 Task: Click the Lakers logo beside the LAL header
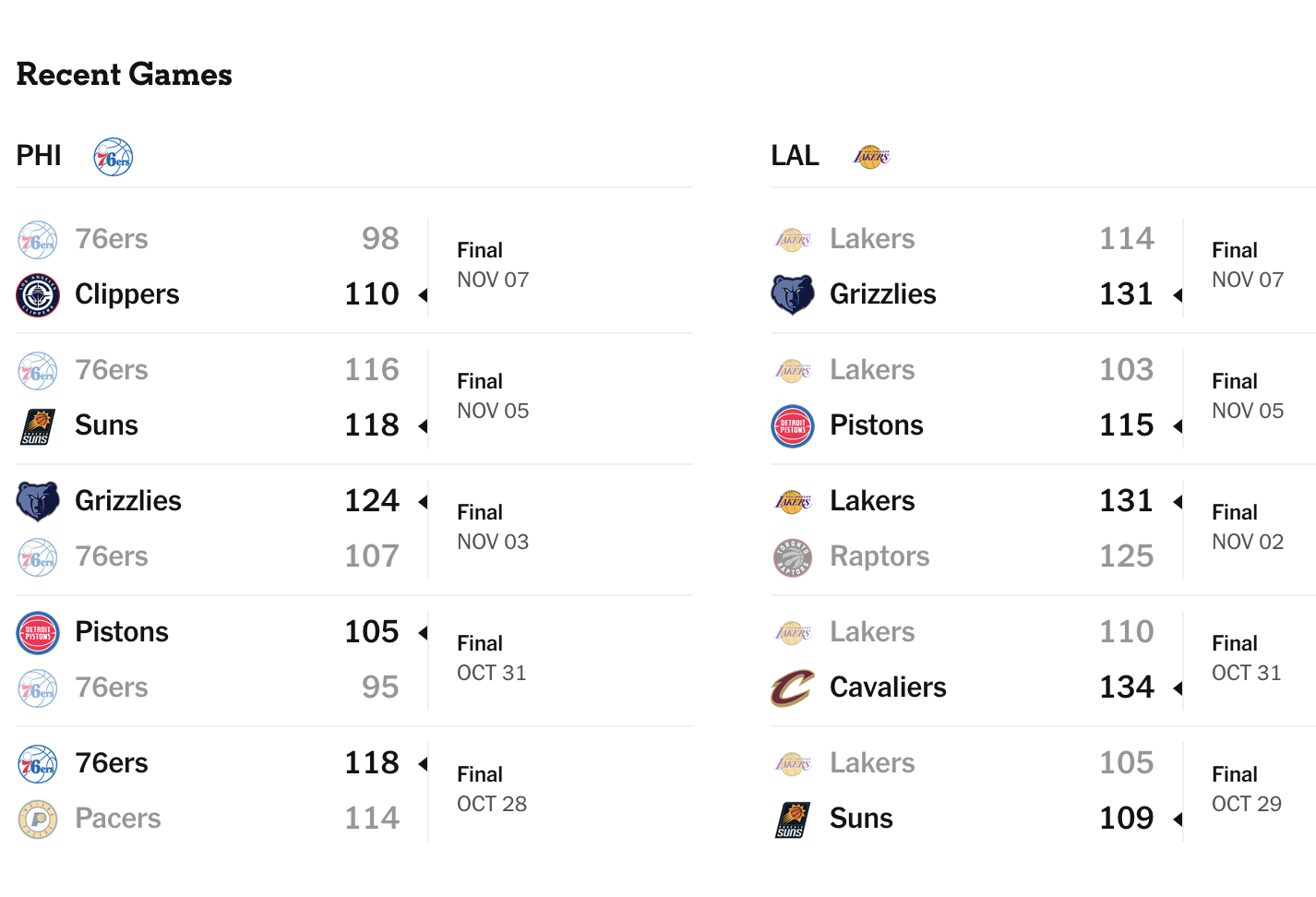(x=872, y=157)
